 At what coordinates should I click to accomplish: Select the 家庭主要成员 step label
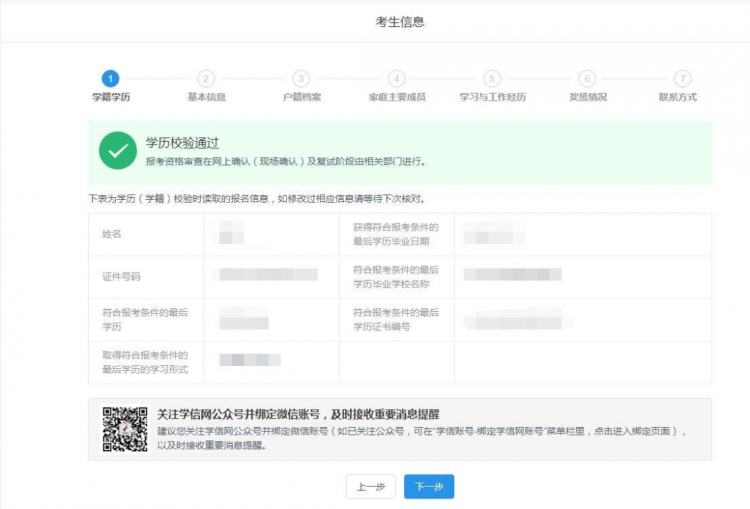click(x=397, y=97)
